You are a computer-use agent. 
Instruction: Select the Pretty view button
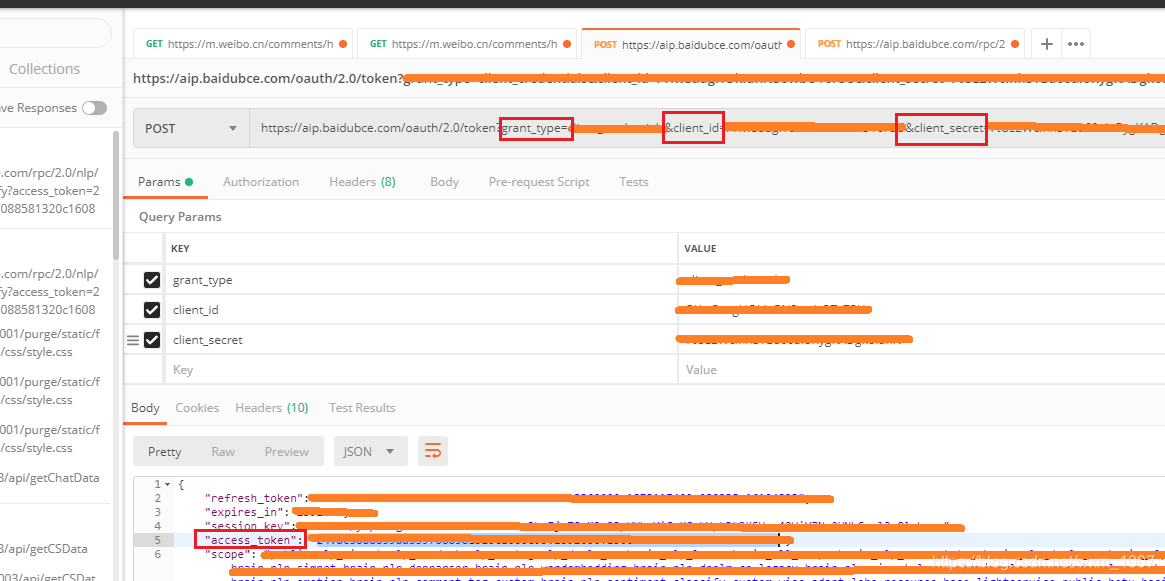tap(164, 452)
